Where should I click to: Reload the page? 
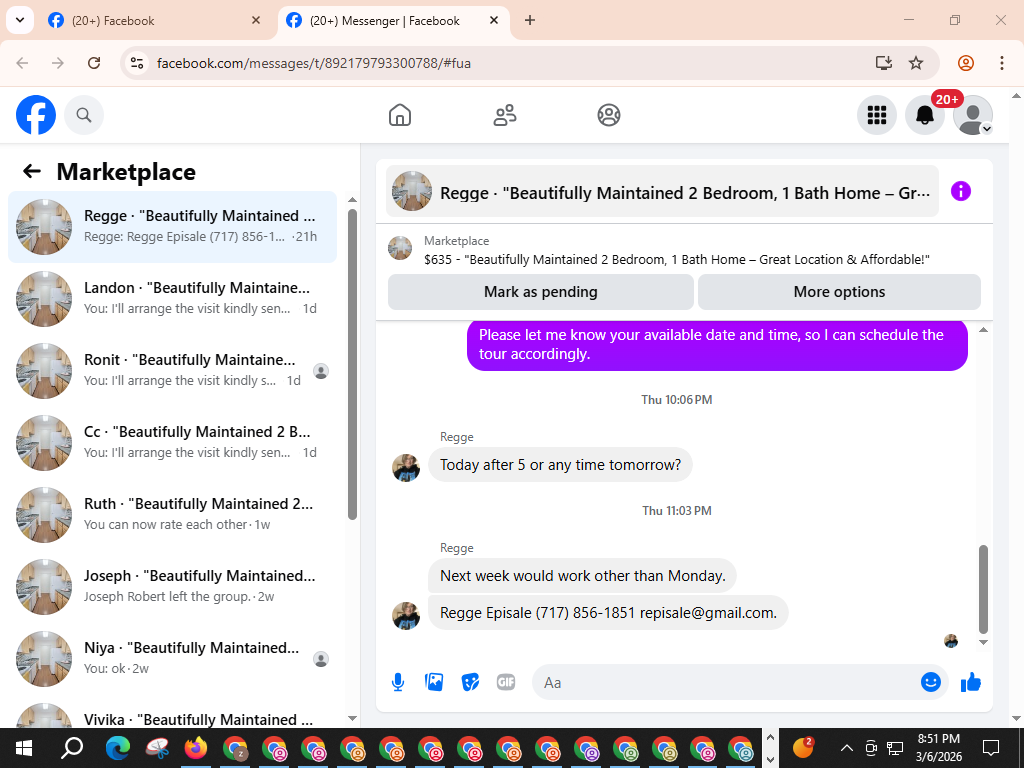click(x=94, y=63)
